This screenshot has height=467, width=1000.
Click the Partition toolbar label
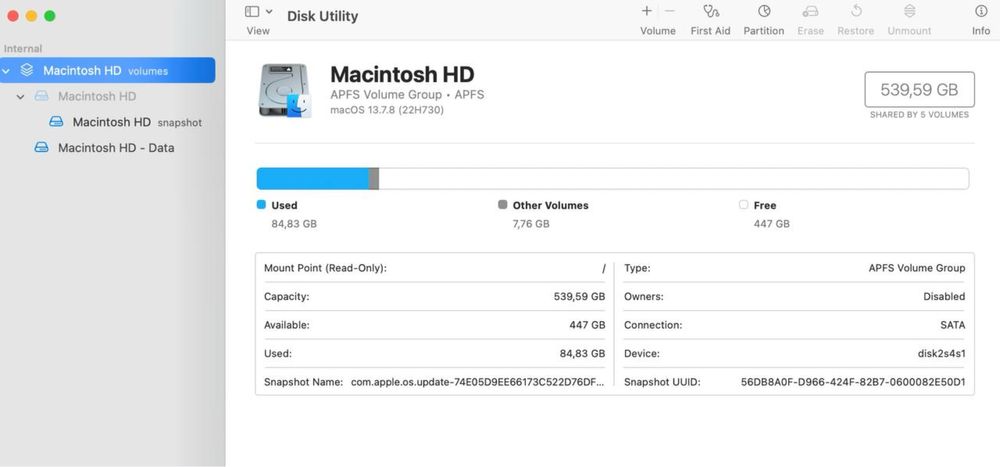pyautogui.click(x=764, y=31)
